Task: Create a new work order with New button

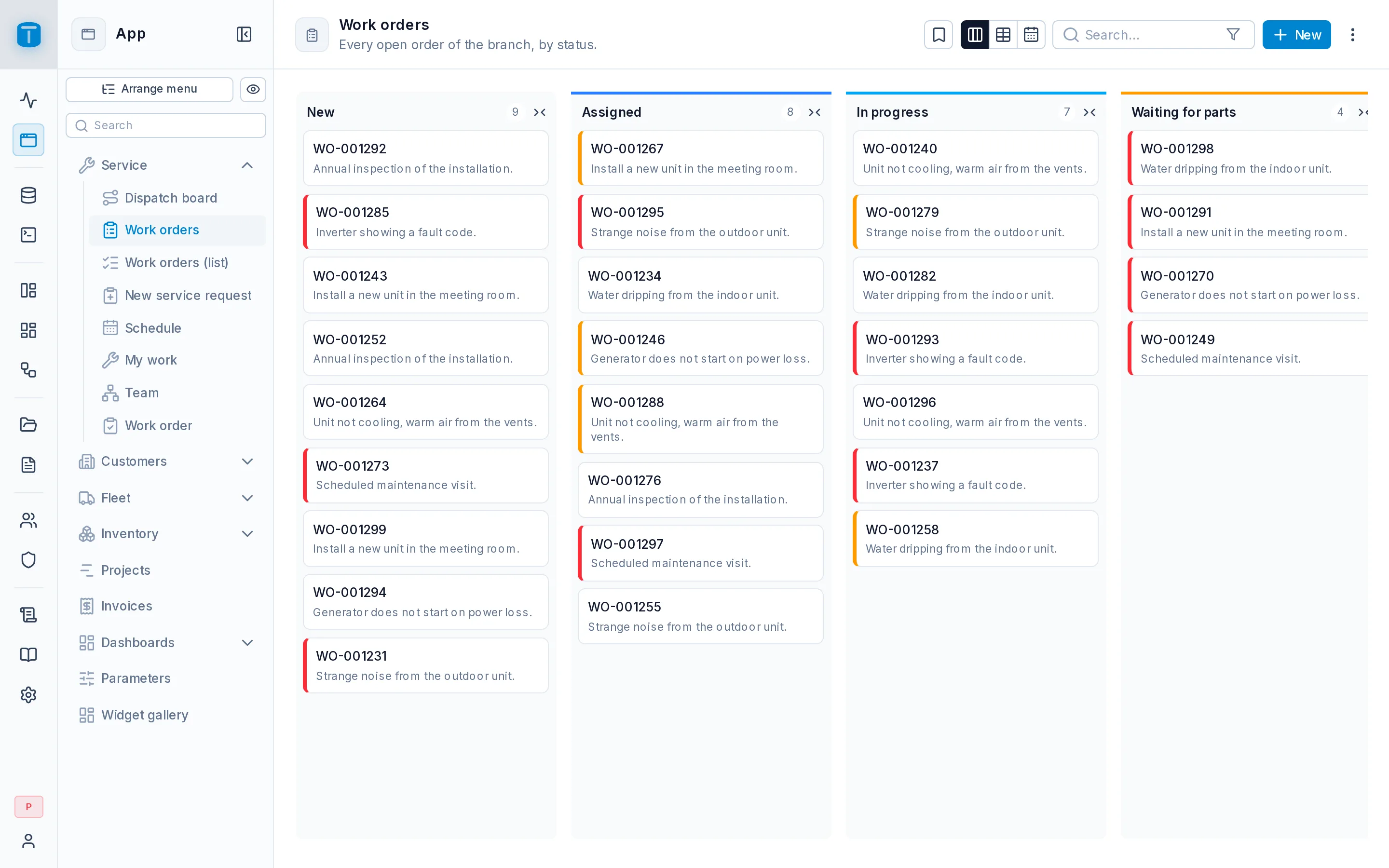Action: pyautogui.click(x=1296, y=34)
